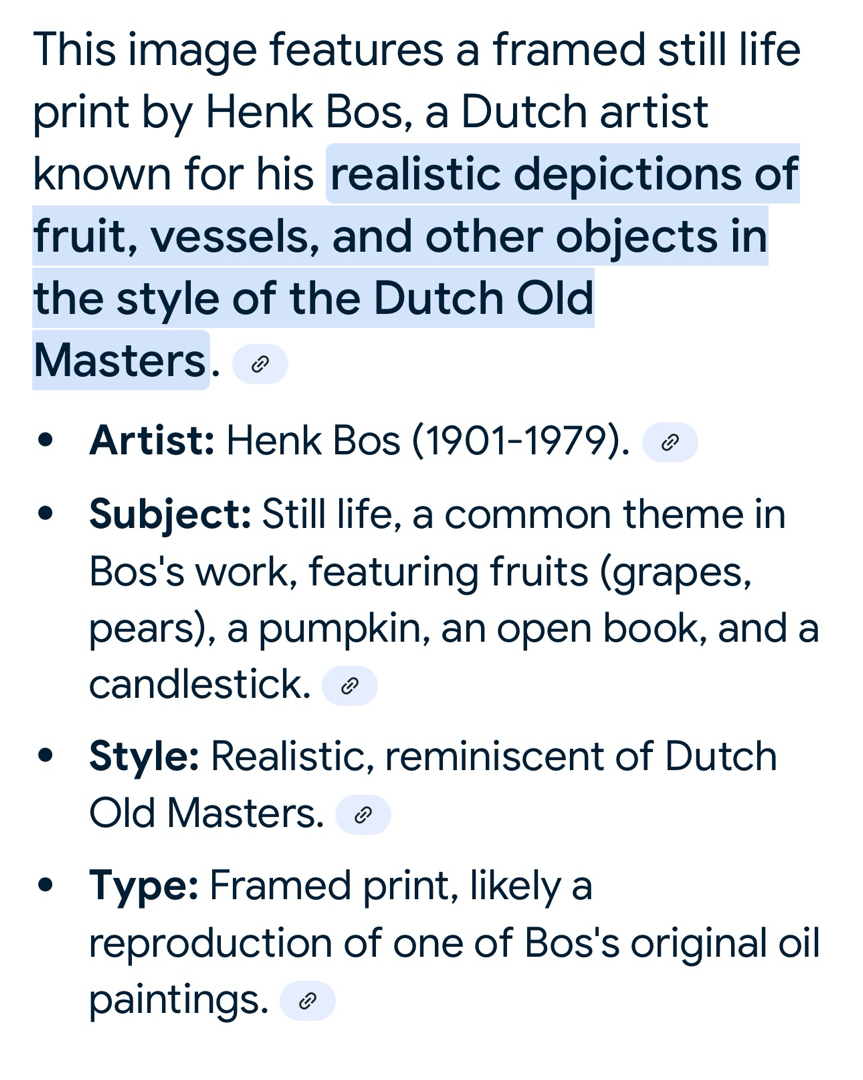Click the text "Framed print, likely a"

[400, 886]
